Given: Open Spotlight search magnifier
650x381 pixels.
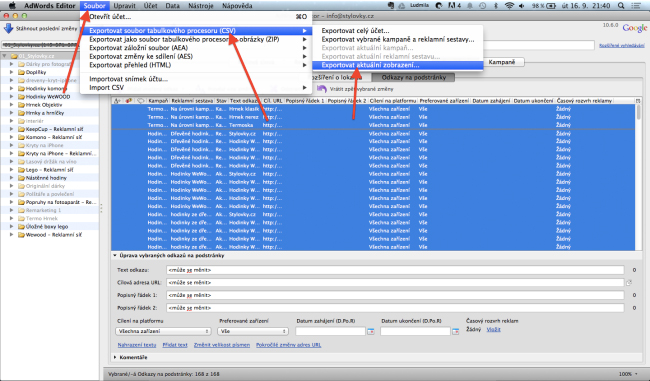Looking at the screenshot, I should [621, 6].
